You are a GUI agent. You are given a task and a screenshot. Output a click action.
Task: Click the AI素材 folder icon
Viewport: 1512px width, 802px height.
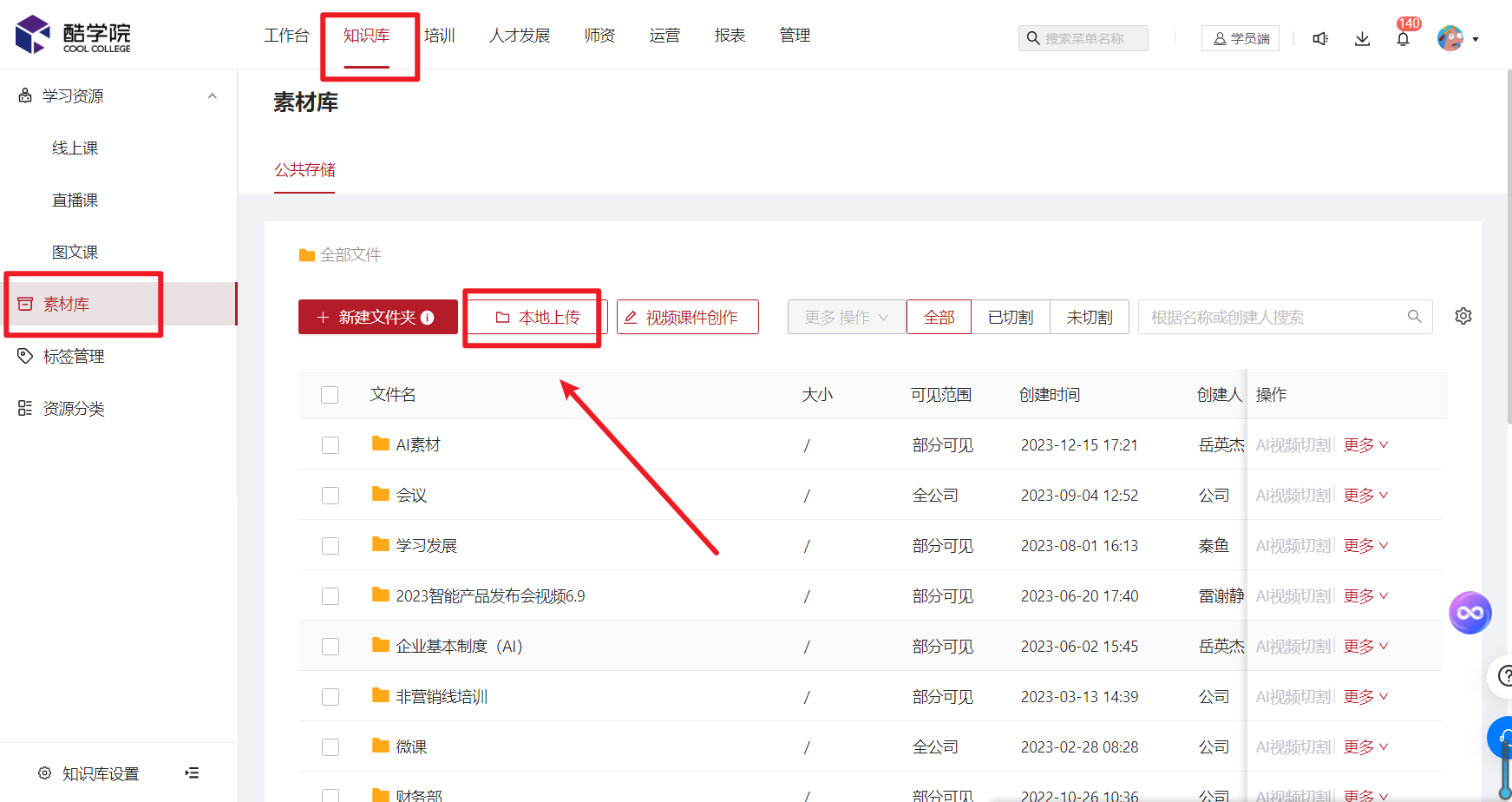coord(380,444)
